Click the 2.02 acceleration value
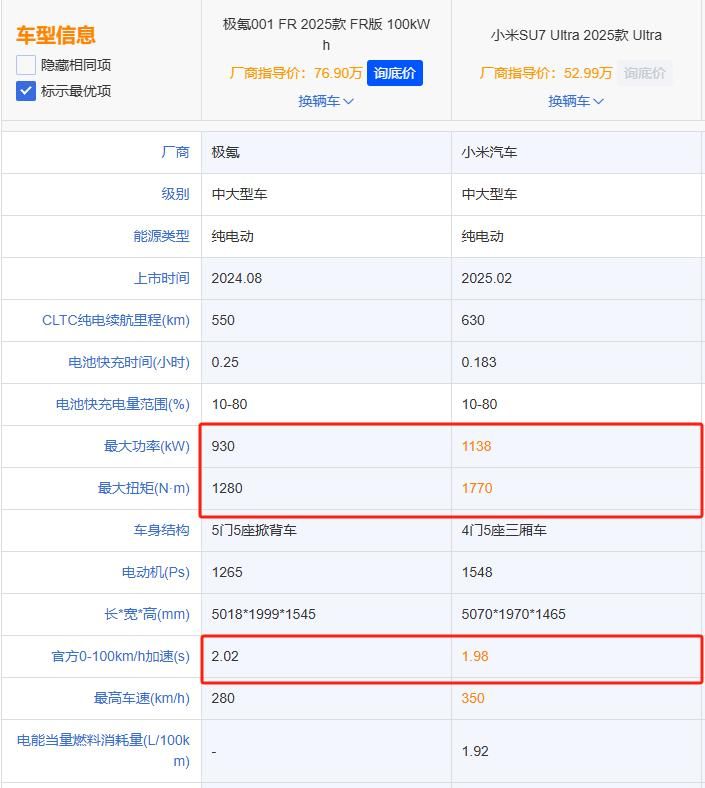 (225, 656)
